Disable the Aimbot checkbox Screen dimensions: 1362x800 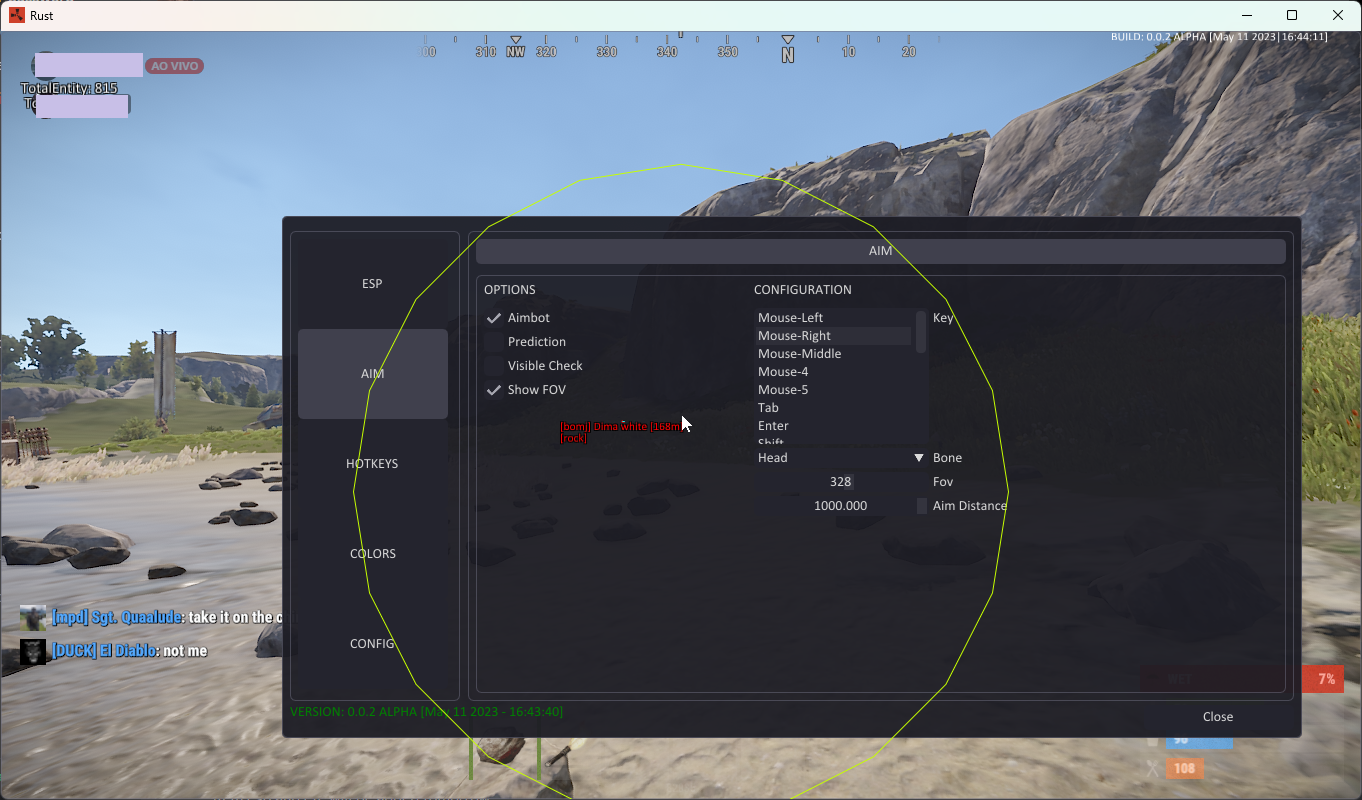[493, 317]
